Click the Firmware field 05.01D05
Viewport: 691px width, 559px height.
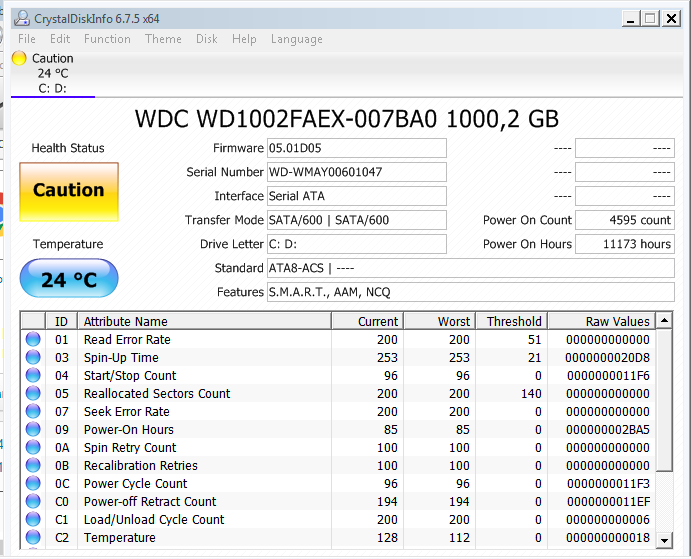point(357,148)
